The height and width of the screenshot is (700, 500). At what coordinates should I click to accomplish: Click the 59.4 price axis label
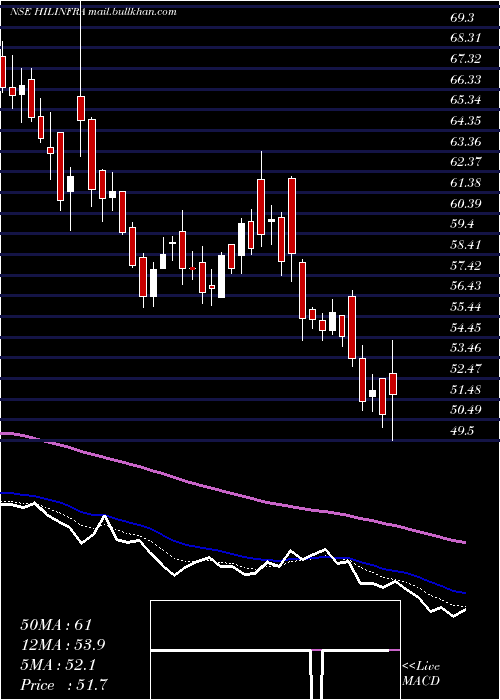pyautogui.click(x=462, y=224)
